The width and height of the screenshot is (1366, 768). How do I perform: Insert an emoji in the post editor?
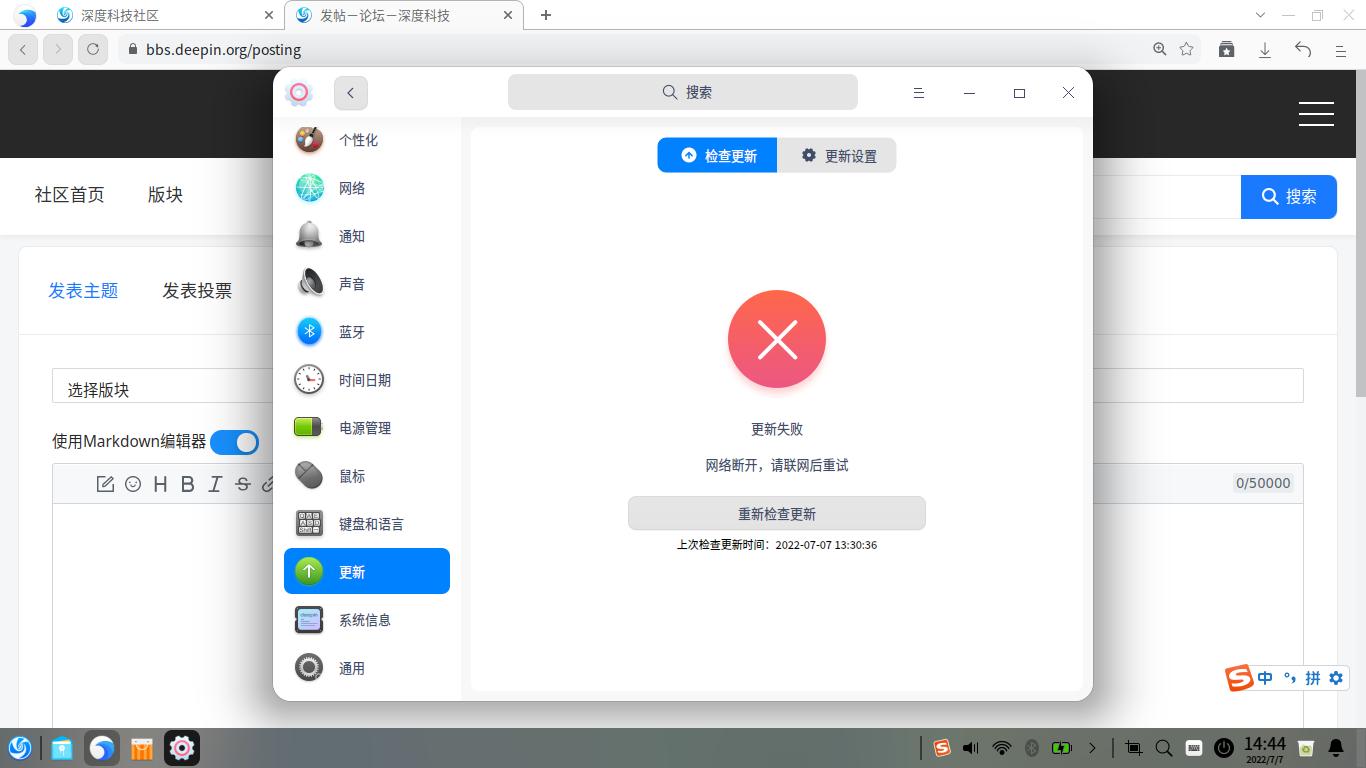click(133, 484)
